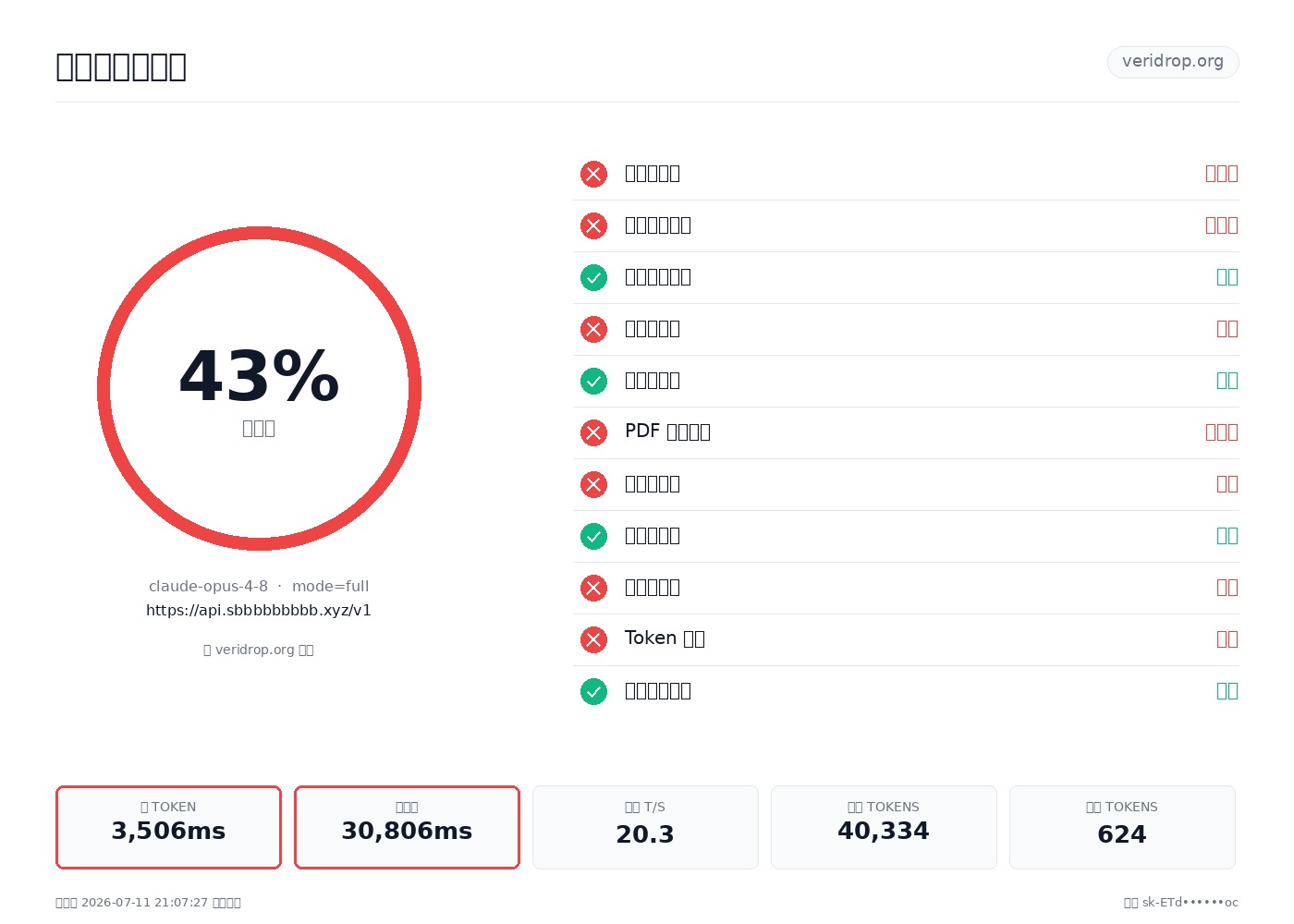Screen dimensions: 1294x924
Task: Click the red X icon just above Token row
Action: [x=593, y=588]
